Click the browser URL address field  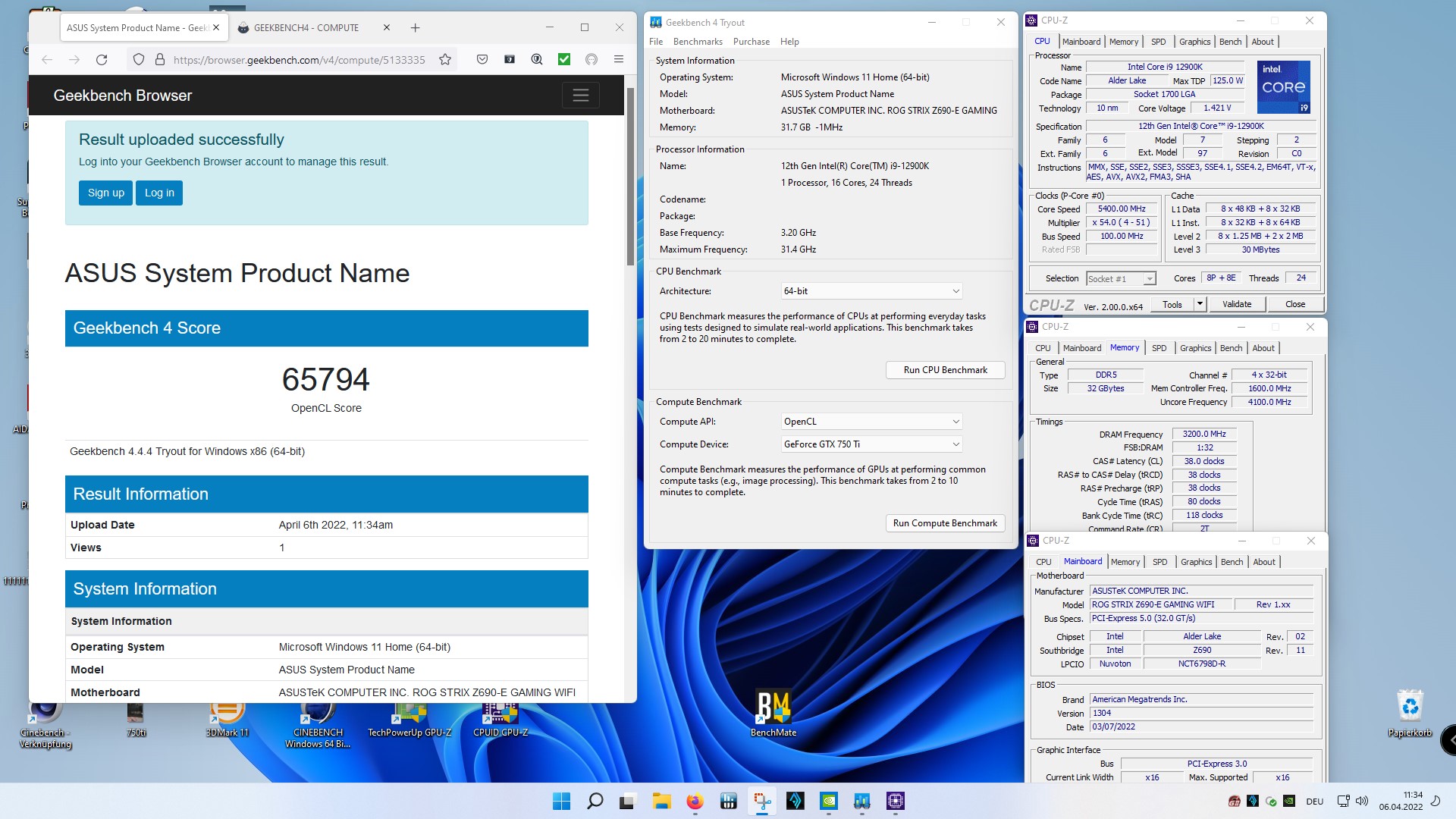click(x=299, y=59)
